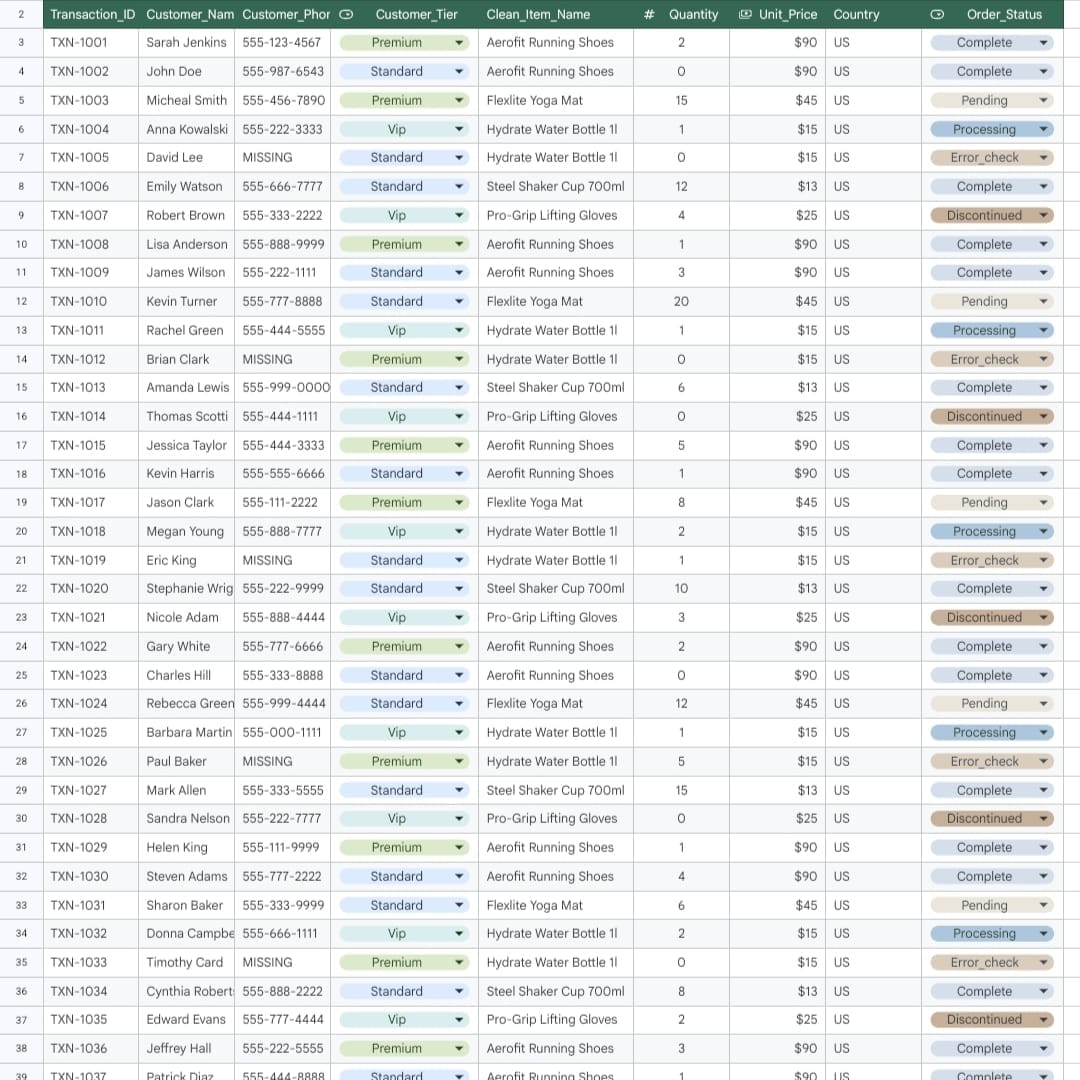Screen dimensions: 1080x1080
Task: Click the dropdown-type icon beside Customer_Tier header
Action: pyautogui.click(x=346, y=14)
